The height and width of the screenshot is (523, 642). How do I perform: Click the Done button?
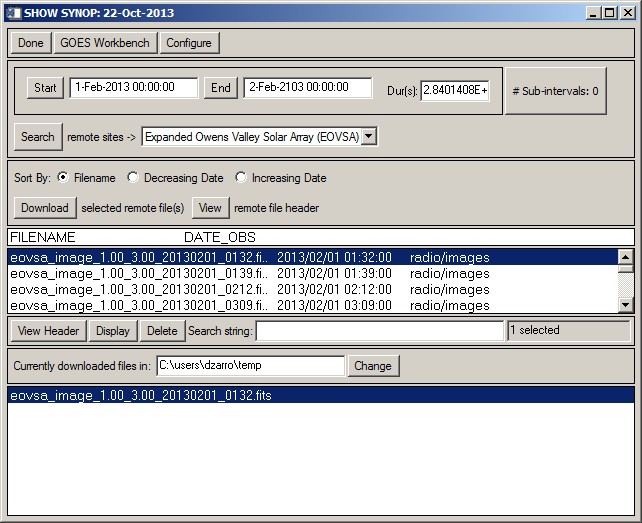(31, 43)
